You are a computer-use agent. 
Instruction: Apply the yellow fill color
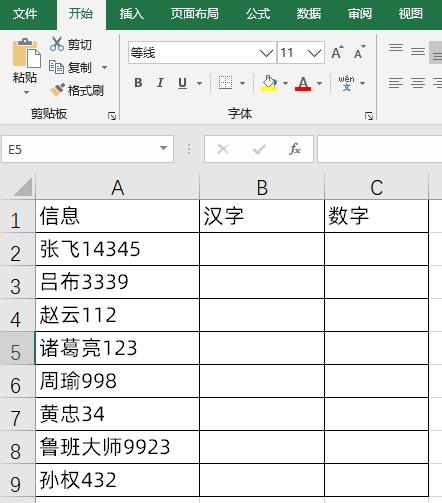pyautogui.click(x=269, y=83)
